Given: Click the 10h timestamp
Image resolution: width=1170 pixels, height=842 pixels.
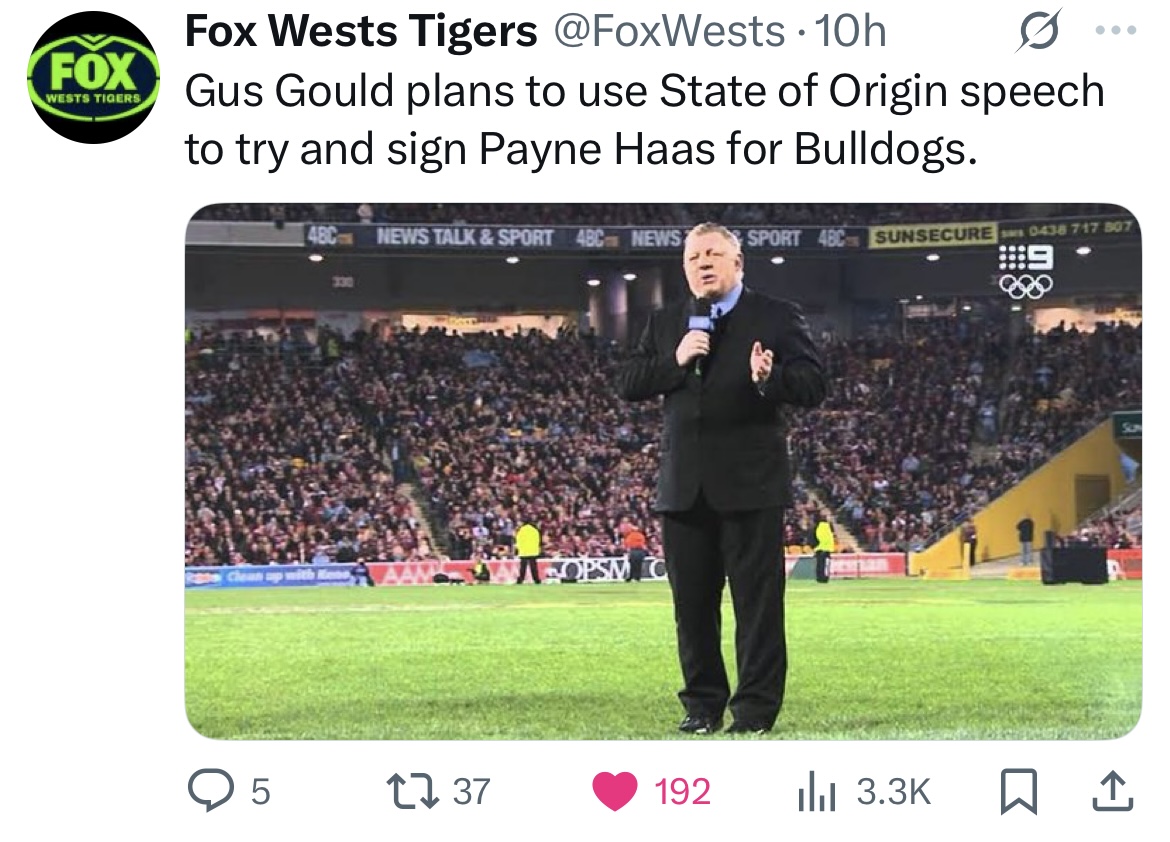Looking at the screenshot, I should 850,31.
